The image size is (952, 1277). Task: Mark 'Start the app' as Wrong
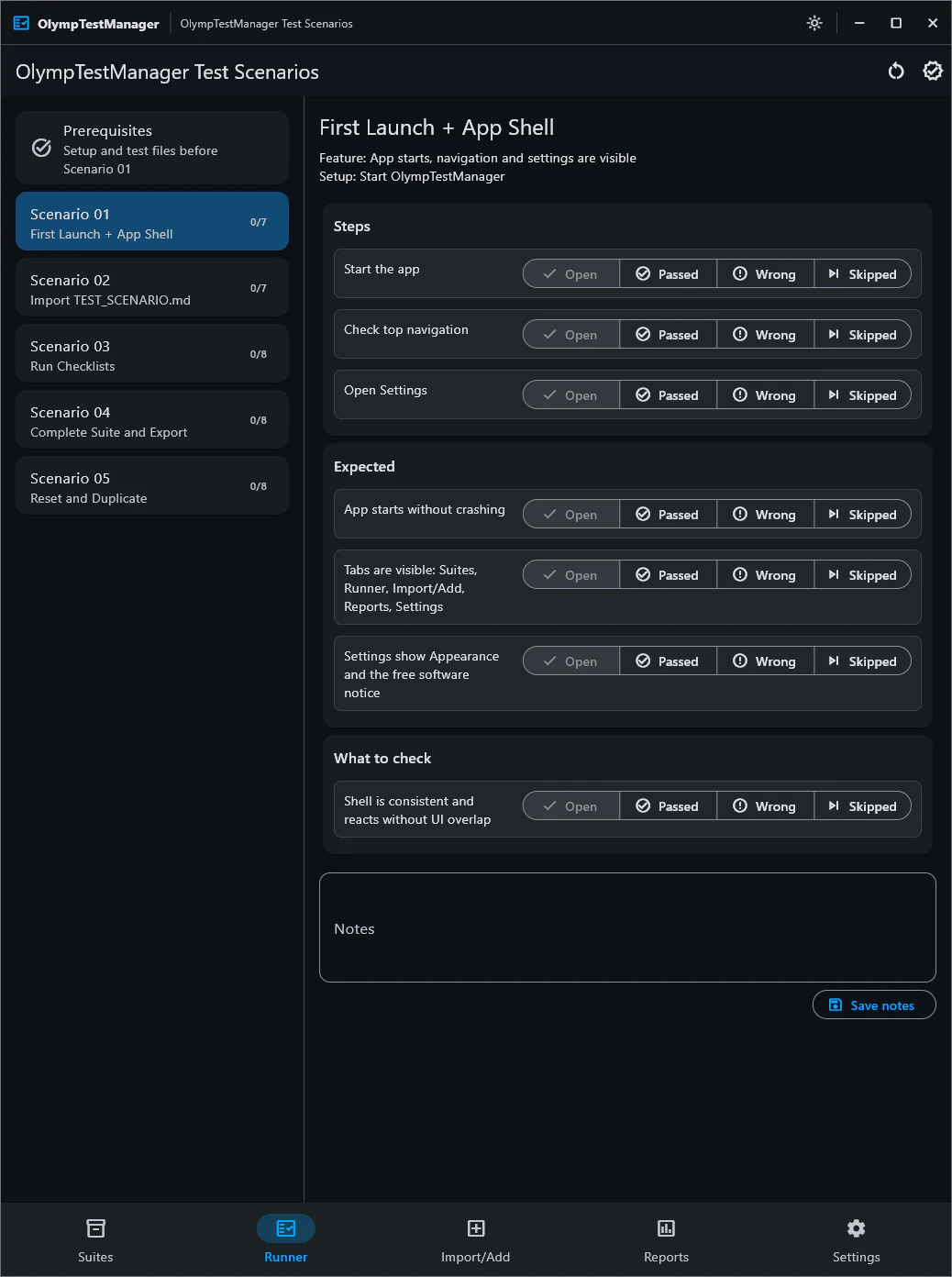coord(766,273)
